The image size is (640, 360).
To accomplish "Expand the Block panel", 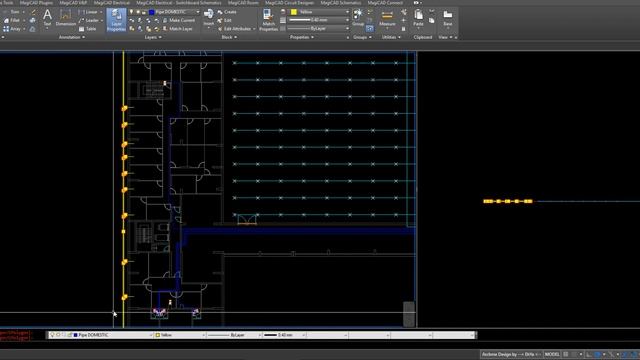I will [229, 37].
